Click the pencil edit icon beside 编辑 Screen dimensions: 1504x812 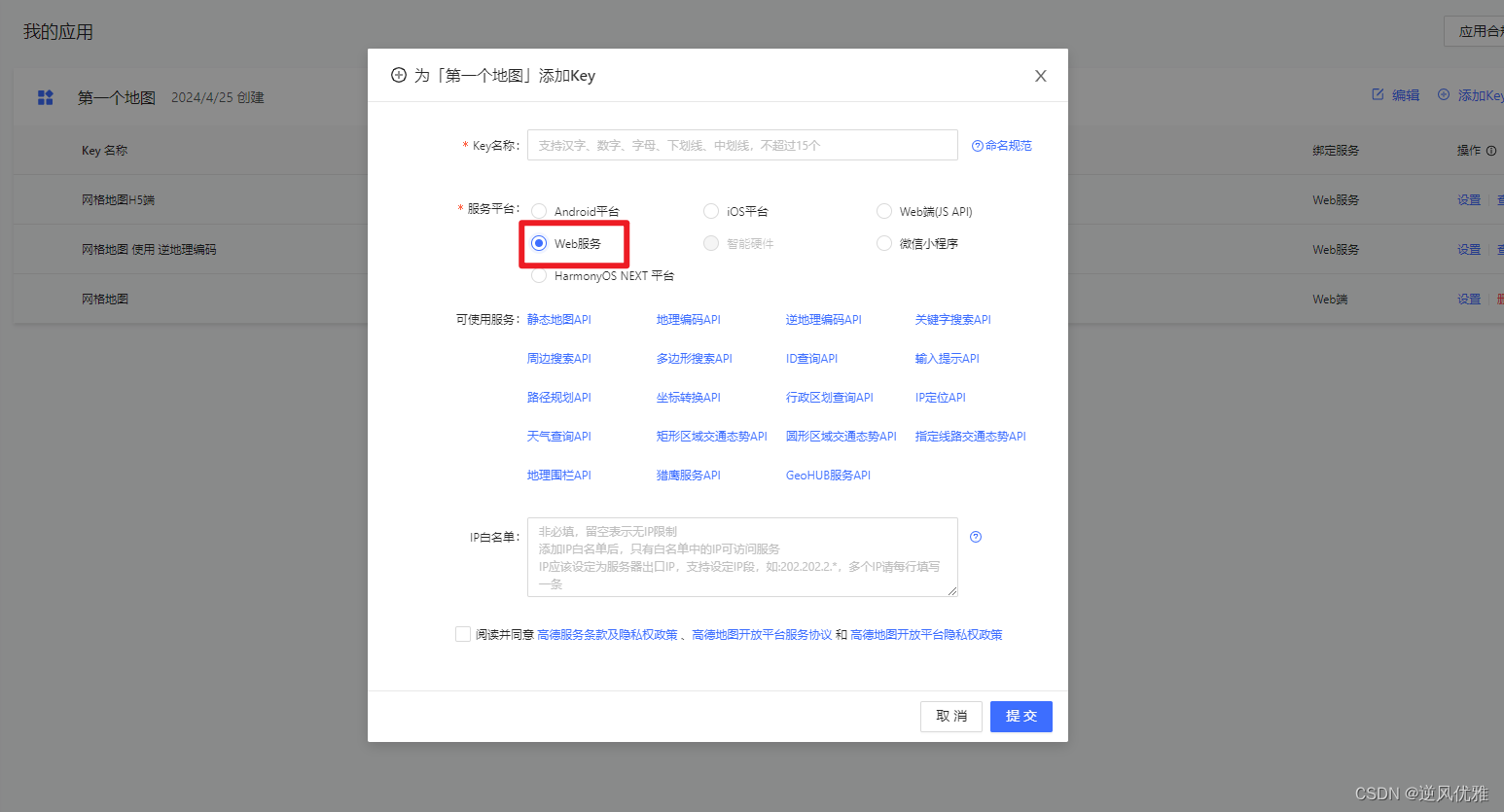[x=1379, y=94]
